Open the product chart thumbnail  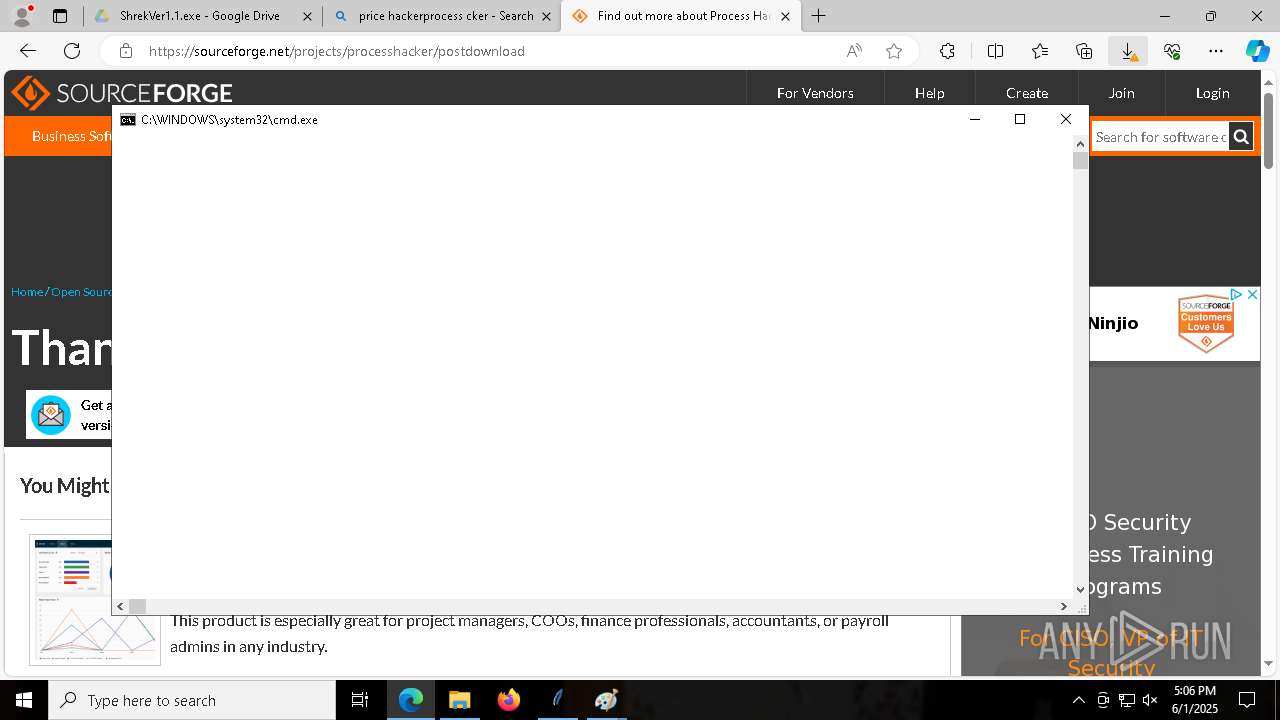(x=95, y=600)
